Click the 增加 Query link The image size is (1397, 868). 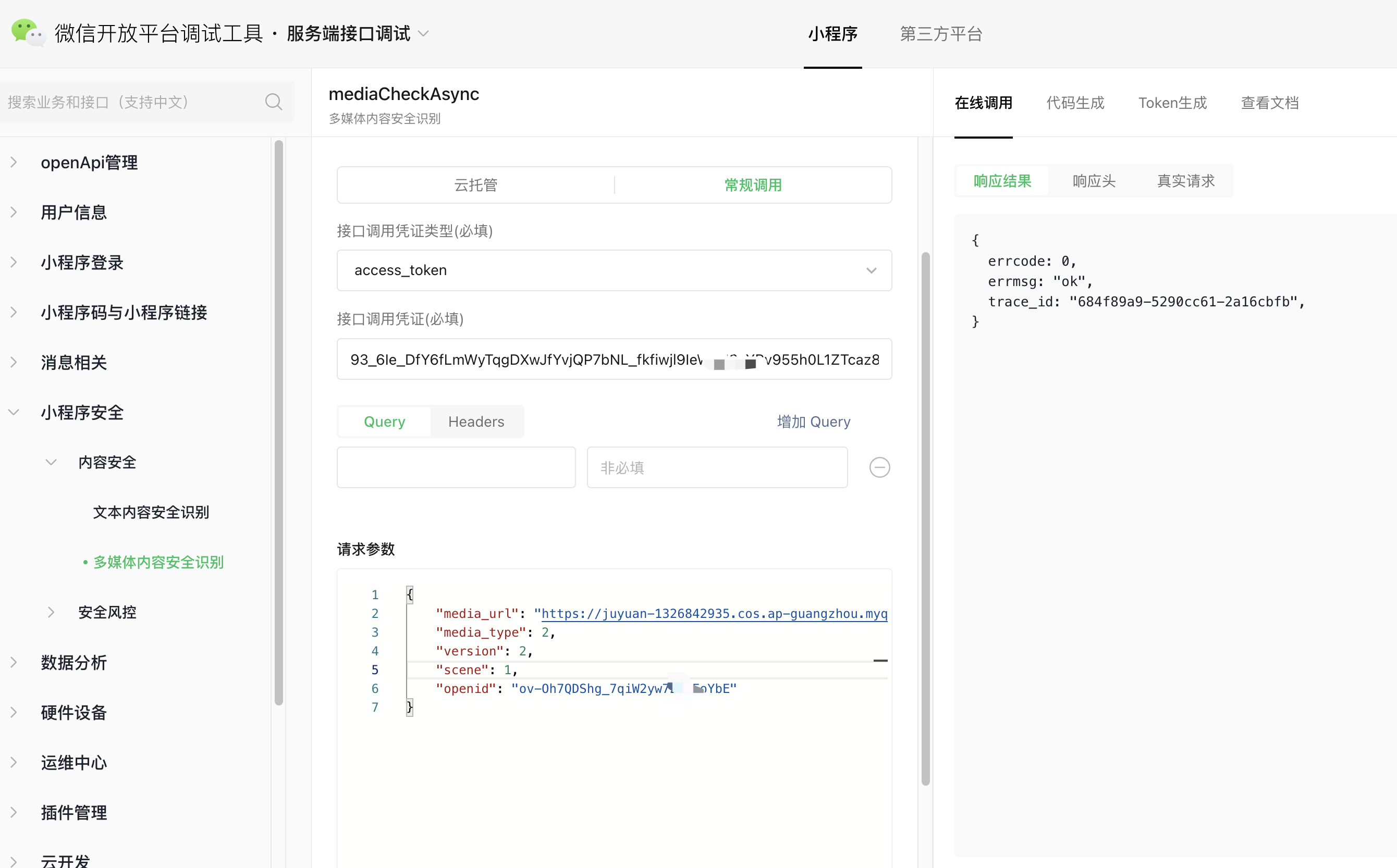[813, 421]
